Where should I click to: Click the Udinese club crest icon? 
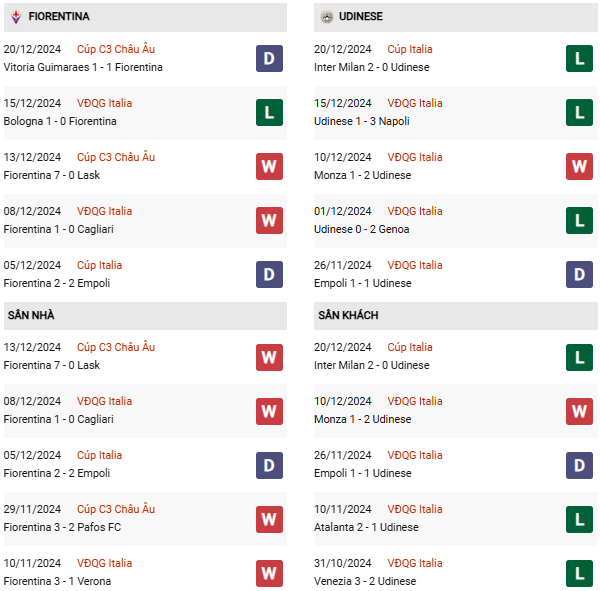[x=327, y=17]
